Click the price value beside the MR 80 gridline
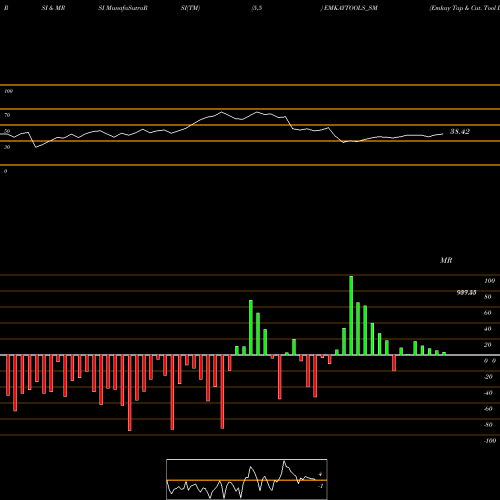Viewport: 500px width, 500px height. [466, 293]
